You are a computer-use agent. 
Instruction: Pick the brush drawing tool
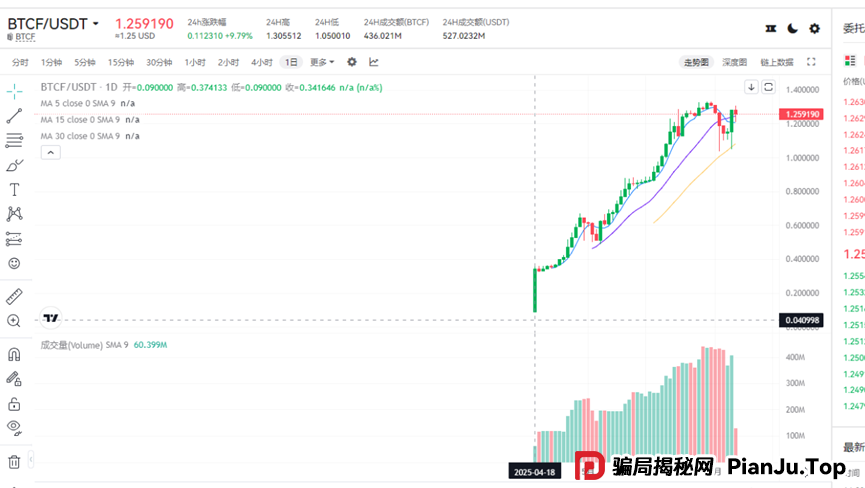[x=14, y=165]
